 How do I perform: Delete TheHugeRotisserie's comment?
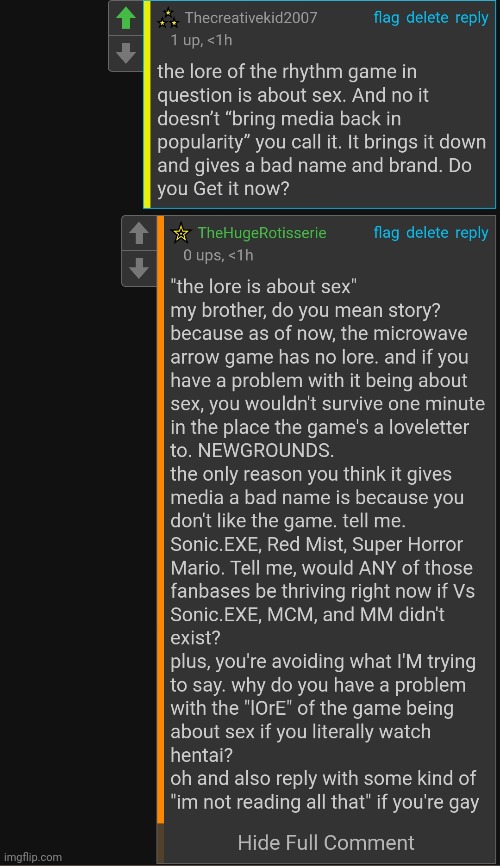[x=427, y=233]
